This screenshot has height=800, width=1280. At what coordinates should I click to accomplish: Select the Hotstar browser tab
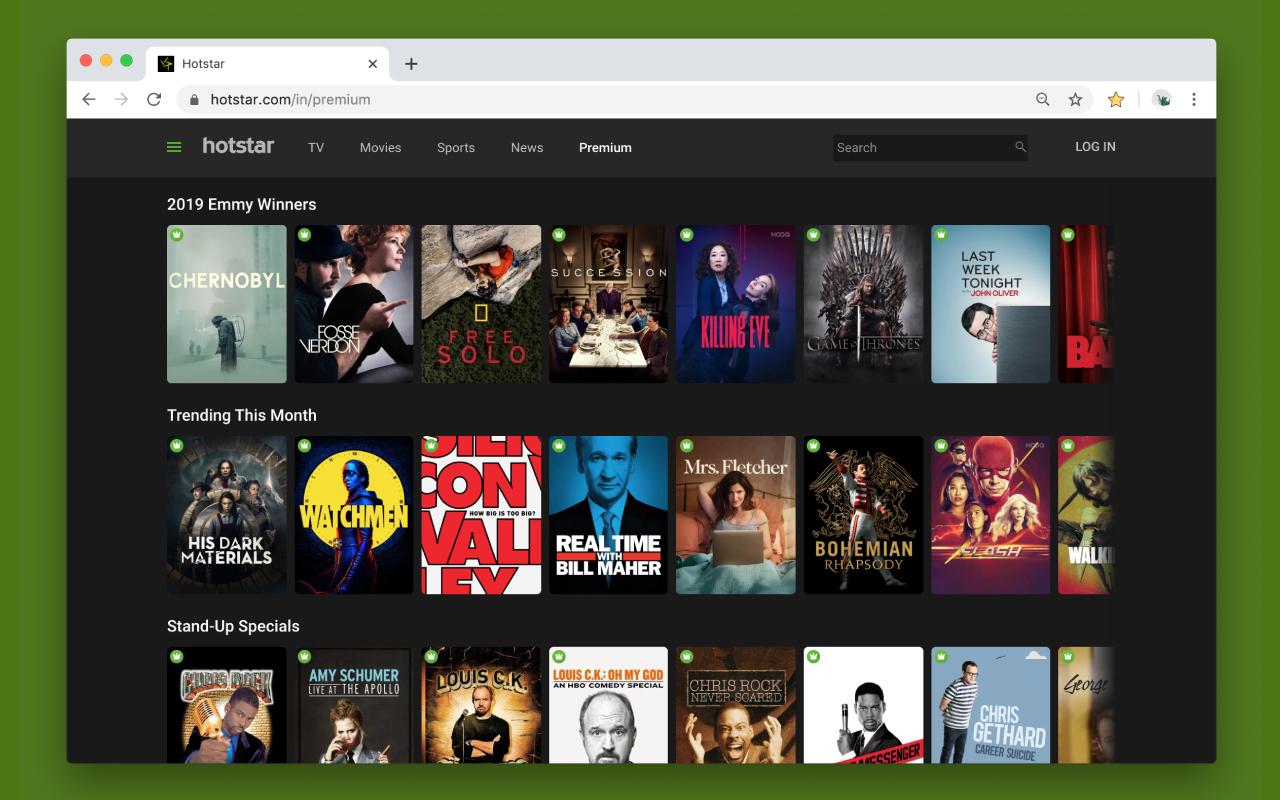point(266,64)
